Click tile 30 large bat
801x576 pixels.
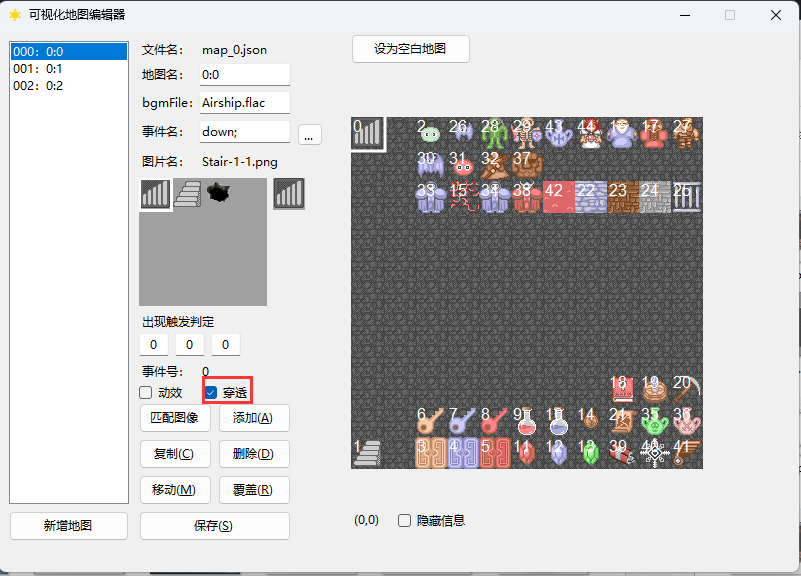pyautogui.click(x=431, y=165)
